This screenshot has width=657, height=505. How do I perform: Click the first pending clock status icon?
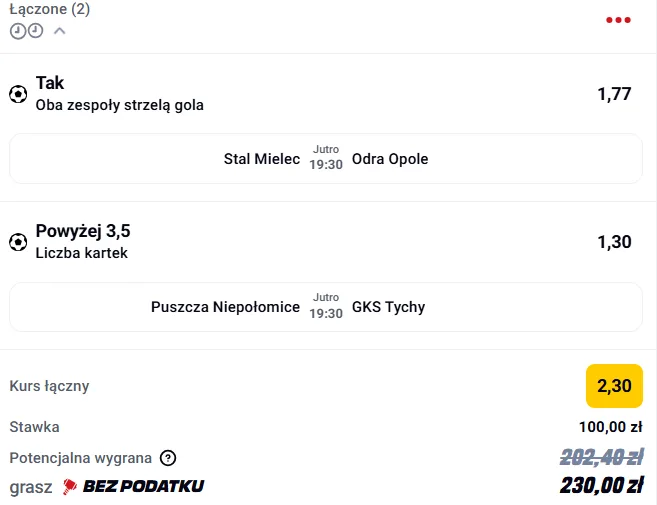[18, 31]
